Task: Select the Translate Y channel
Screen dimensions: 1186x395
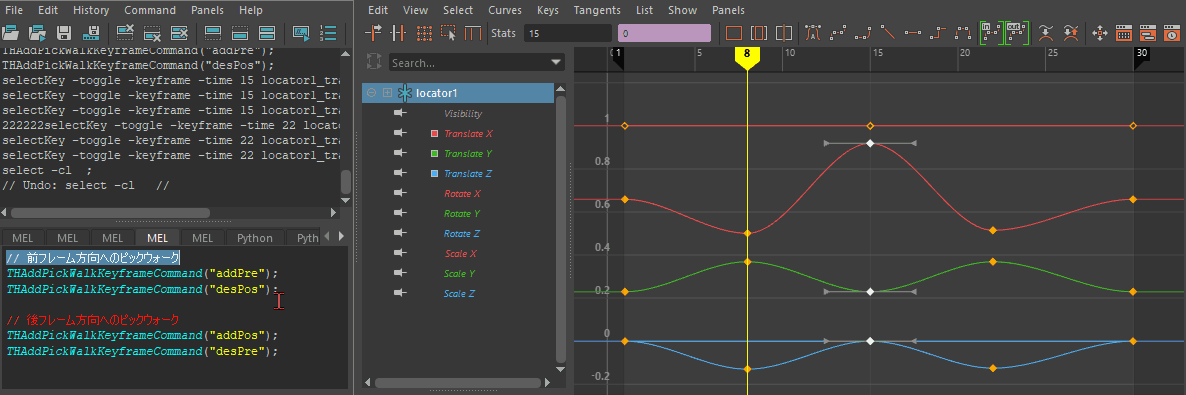Action: point(468,154)
